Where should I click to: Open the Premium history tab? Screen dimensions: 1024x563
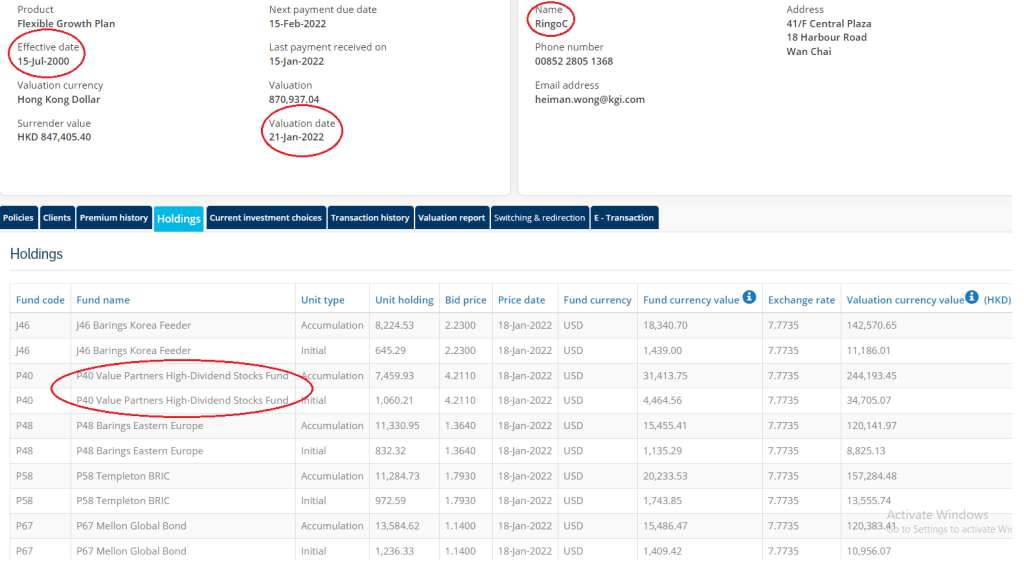click(114, 218)
